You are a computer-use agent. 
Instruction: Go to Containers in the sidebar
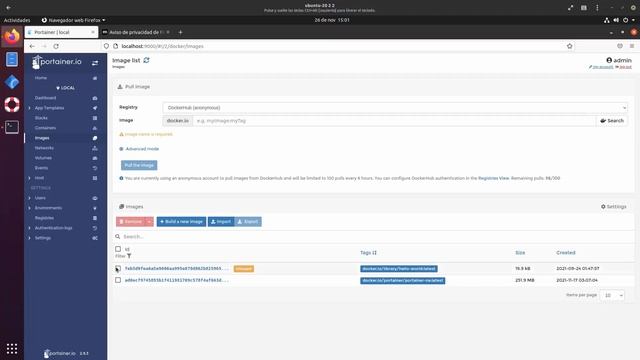coord(45,128)
